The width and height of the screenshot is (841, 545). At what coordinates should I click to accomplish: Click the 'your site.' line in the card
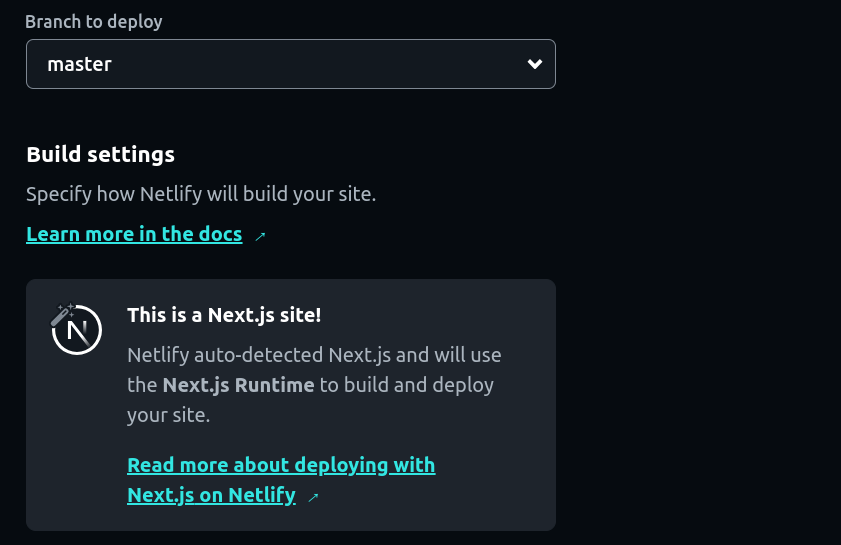(168, 415)
